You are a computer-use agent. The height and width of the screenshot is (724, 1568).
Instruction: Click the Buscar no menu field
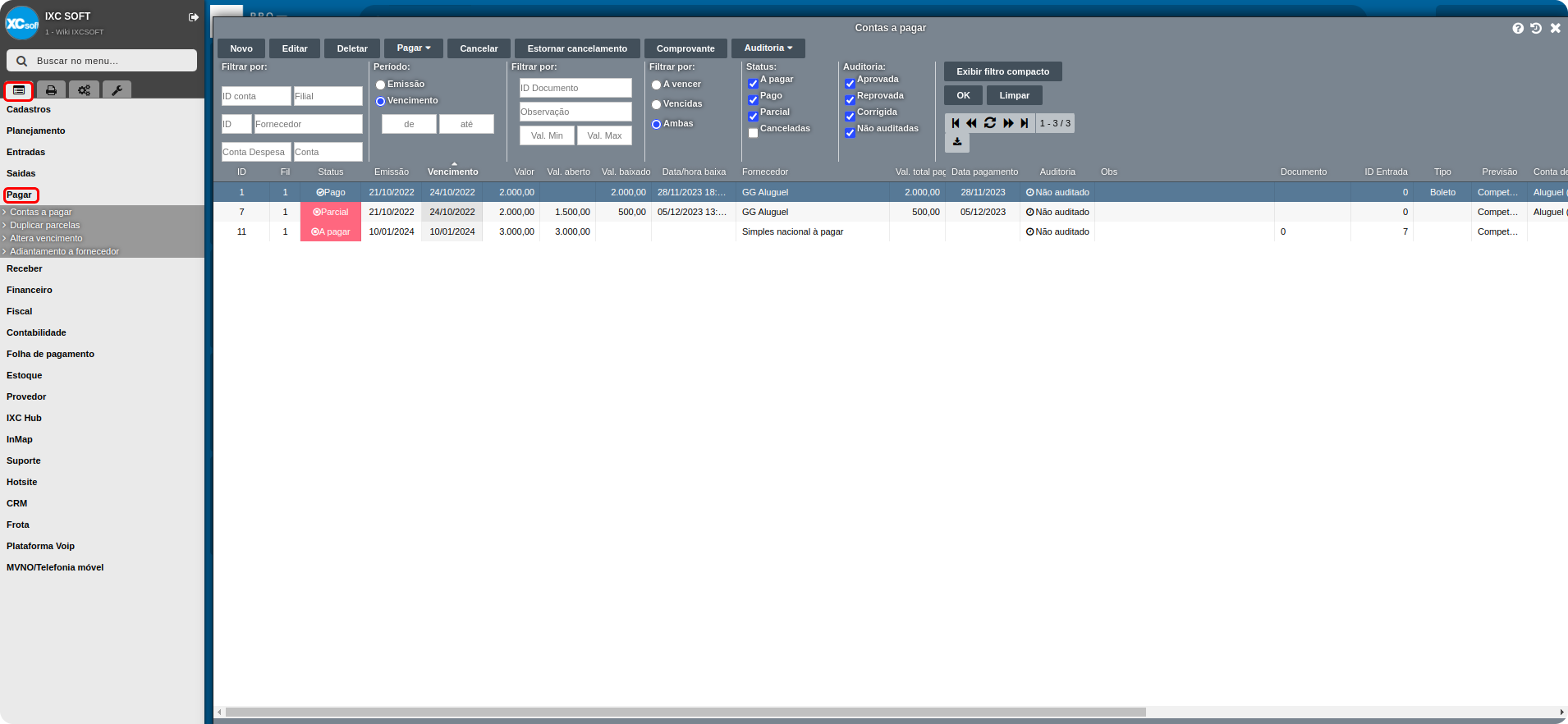(x=102, y=61)
